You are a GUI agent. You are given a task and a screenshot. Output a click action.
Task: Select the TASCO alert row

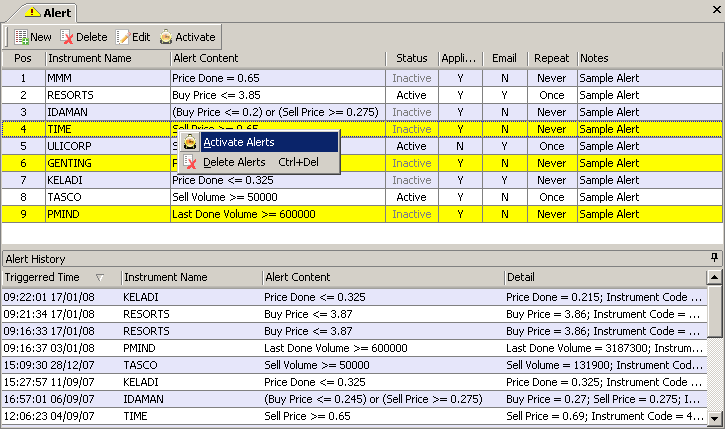click(x=362, y=197)
